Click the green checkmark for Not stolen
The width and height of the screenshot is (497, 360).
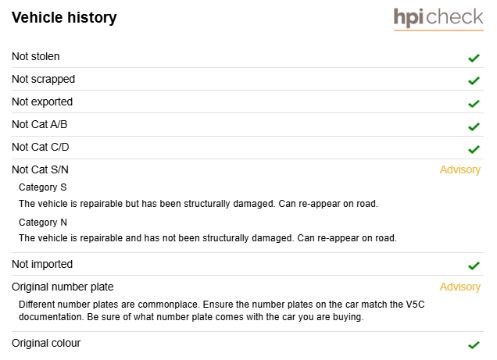tap(474, 58)
